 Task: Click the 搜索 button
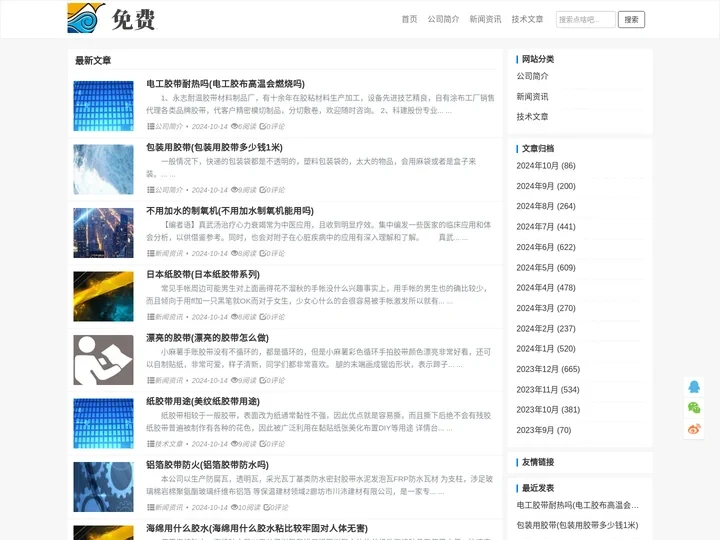pyautogui.click(x=631, y=19)
